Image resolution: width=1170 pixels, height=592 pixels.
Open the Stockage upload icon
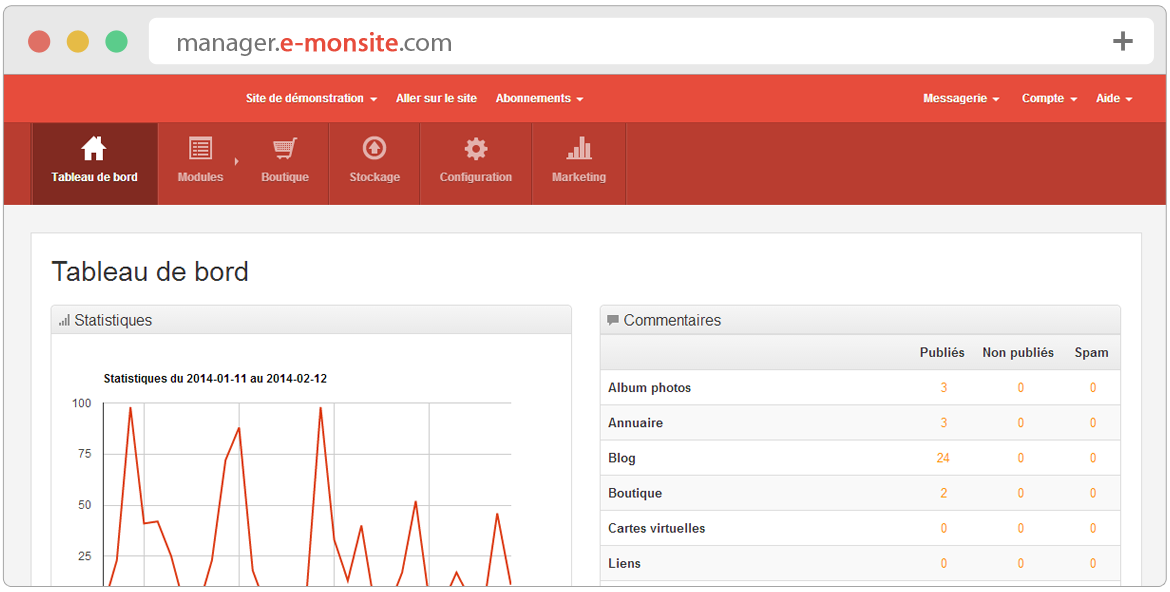click(x=375, y=148)
